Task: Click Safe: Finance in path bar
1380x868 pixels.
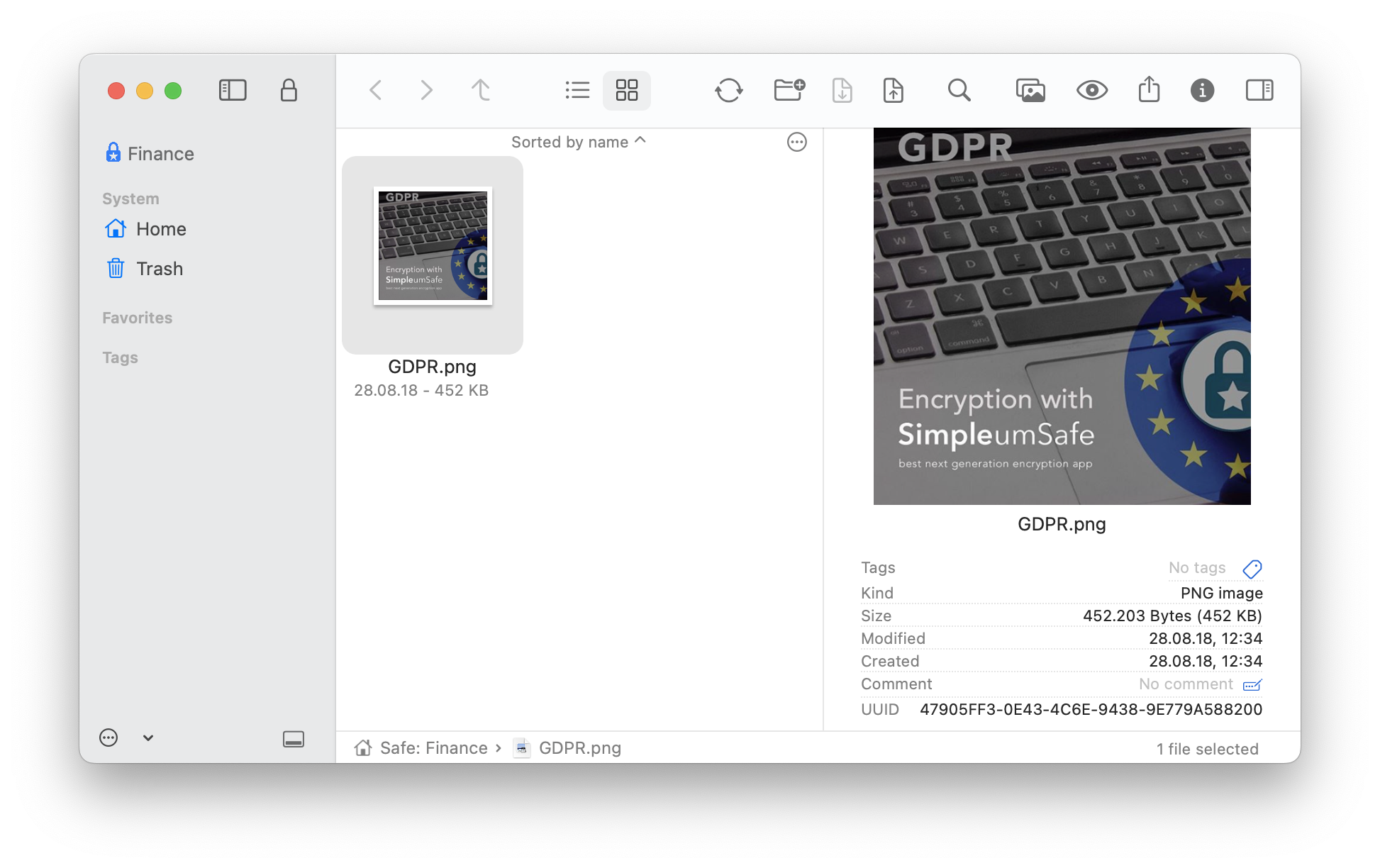Action: click(434, 748)
